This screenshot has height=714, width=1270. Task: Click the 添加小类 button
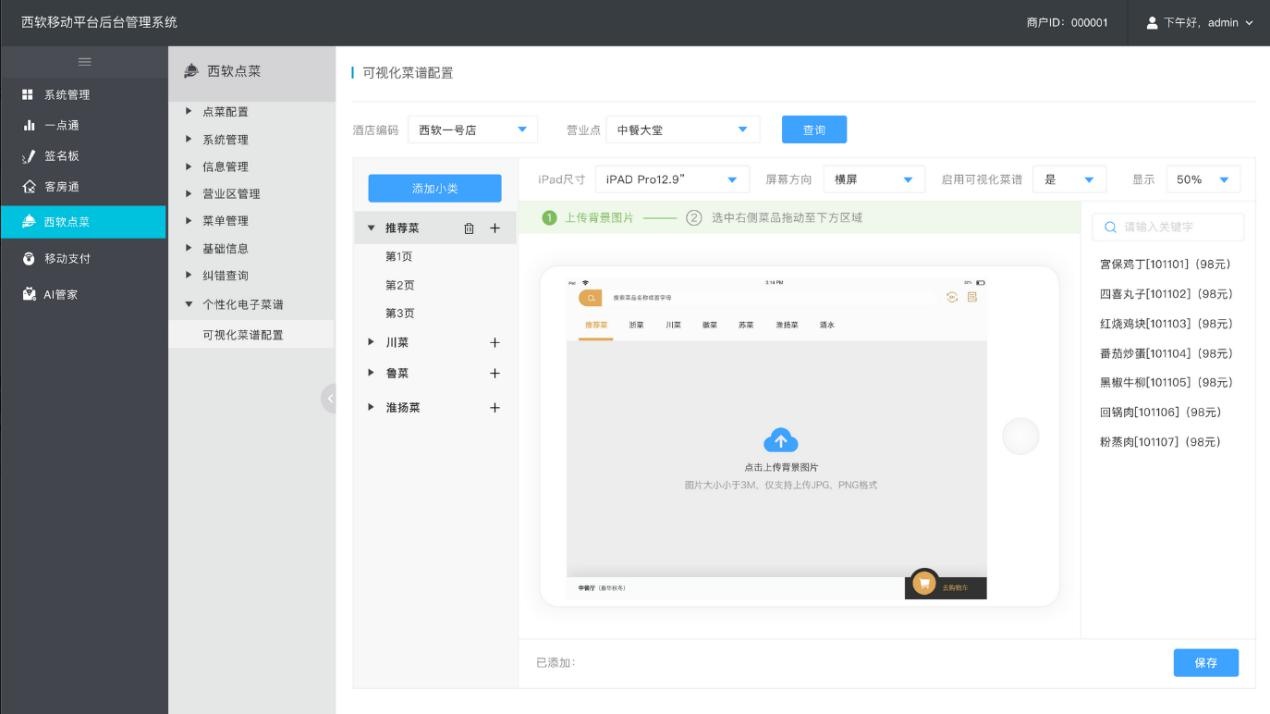point(435,188)
